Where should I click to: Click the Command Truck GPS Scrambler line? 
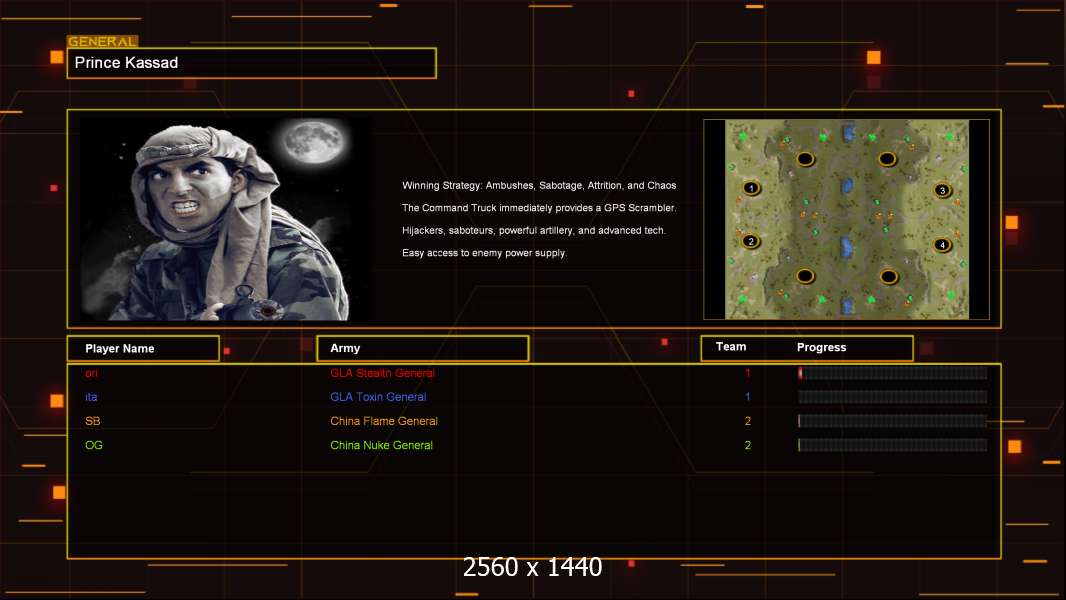click(538, 208)
